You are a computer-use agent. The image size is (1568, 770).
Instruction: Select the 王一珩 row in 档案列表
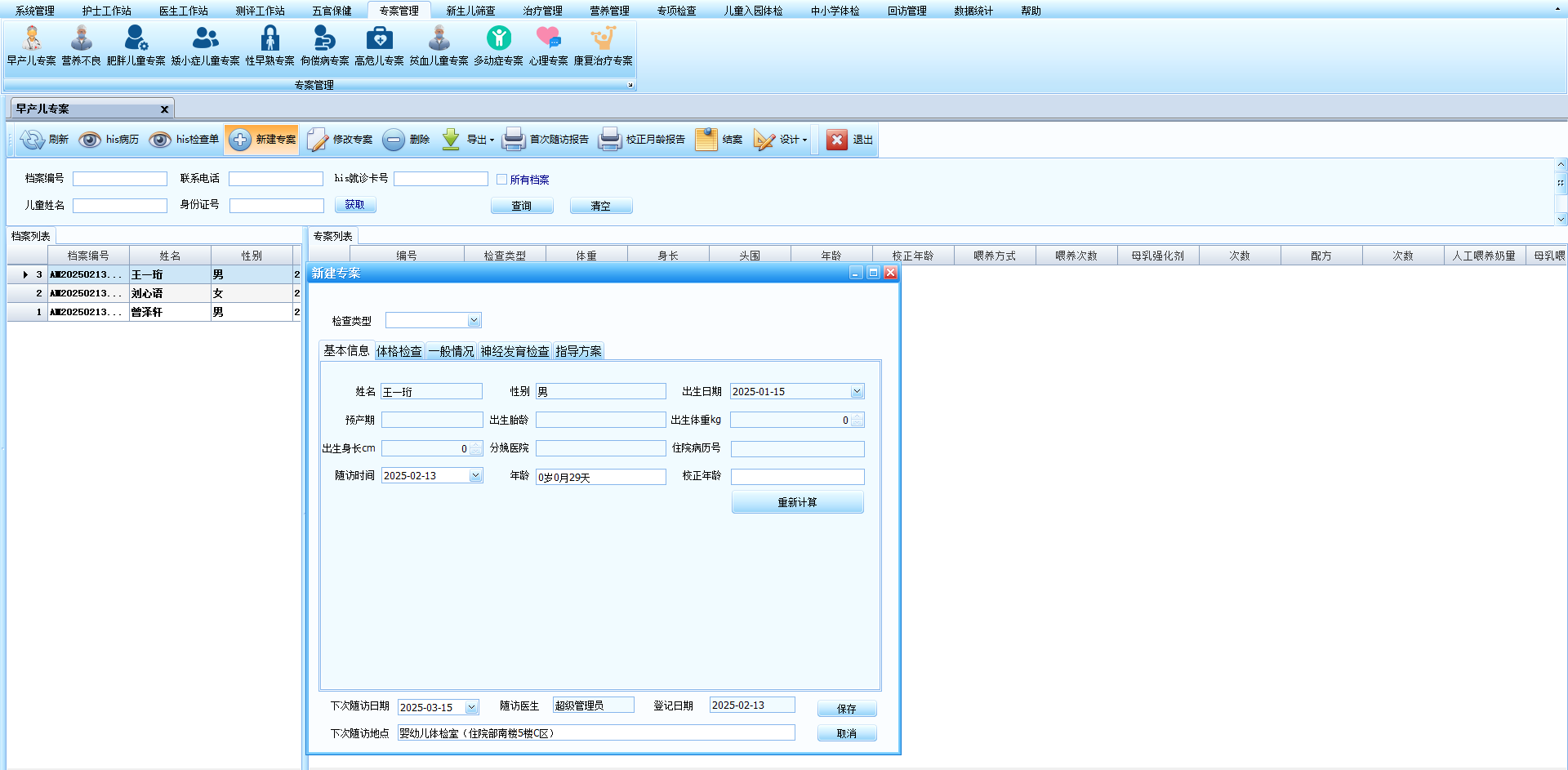tap(154, 274)
